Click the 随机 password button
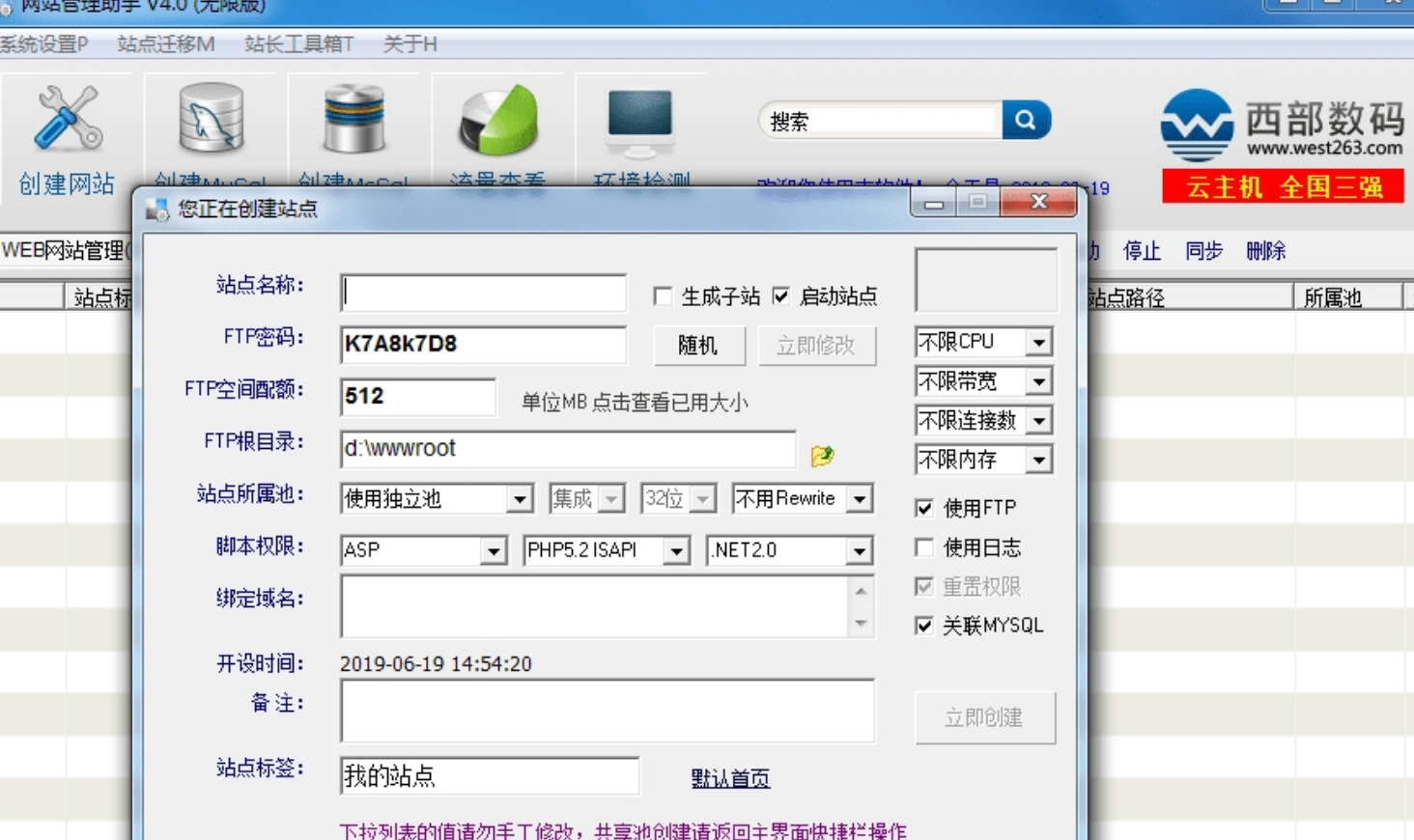This screenshot has width=1414, height=840. 699,346
